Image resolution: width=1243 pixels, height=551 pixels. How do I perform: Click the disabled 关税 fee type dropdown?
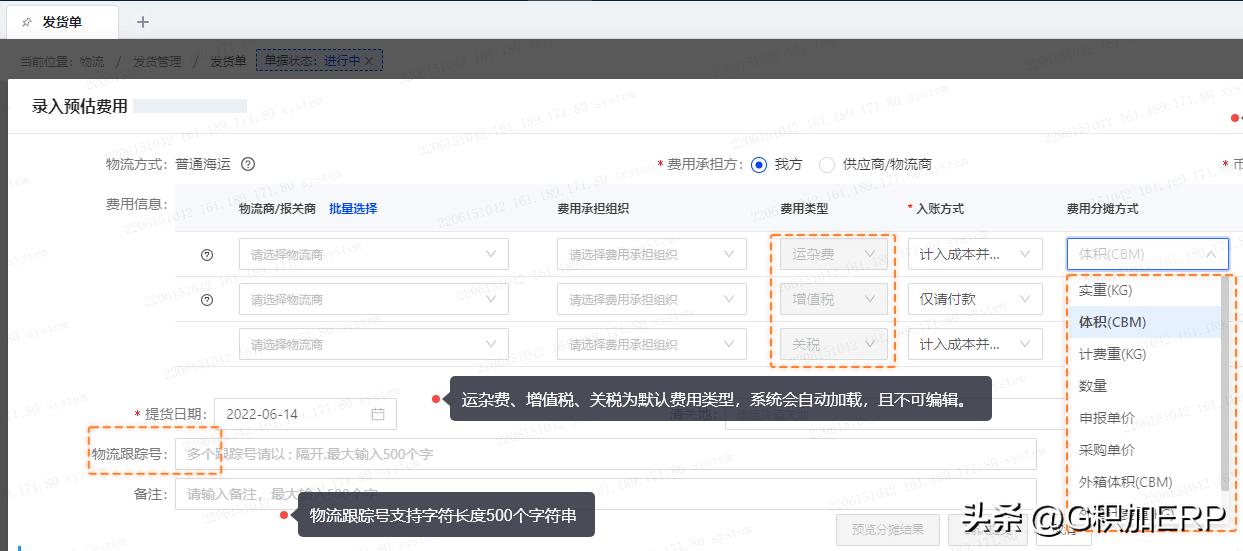click(x=835, y=344)
